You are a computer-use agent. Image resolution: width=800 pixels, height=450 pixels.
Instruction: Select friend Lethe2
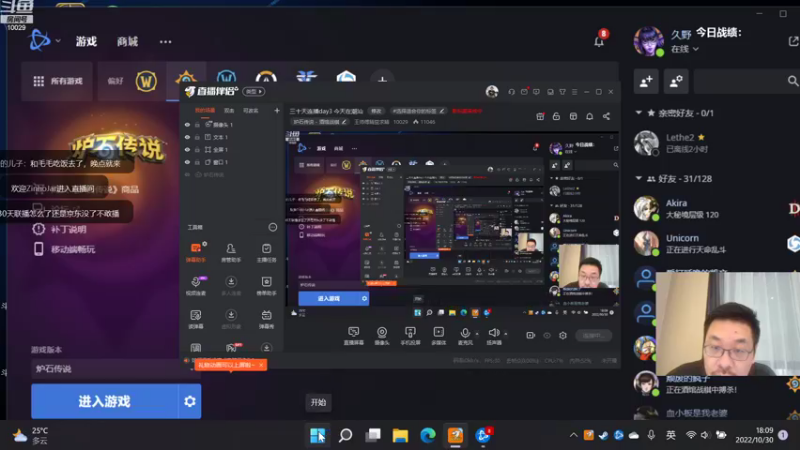point(714,143)
